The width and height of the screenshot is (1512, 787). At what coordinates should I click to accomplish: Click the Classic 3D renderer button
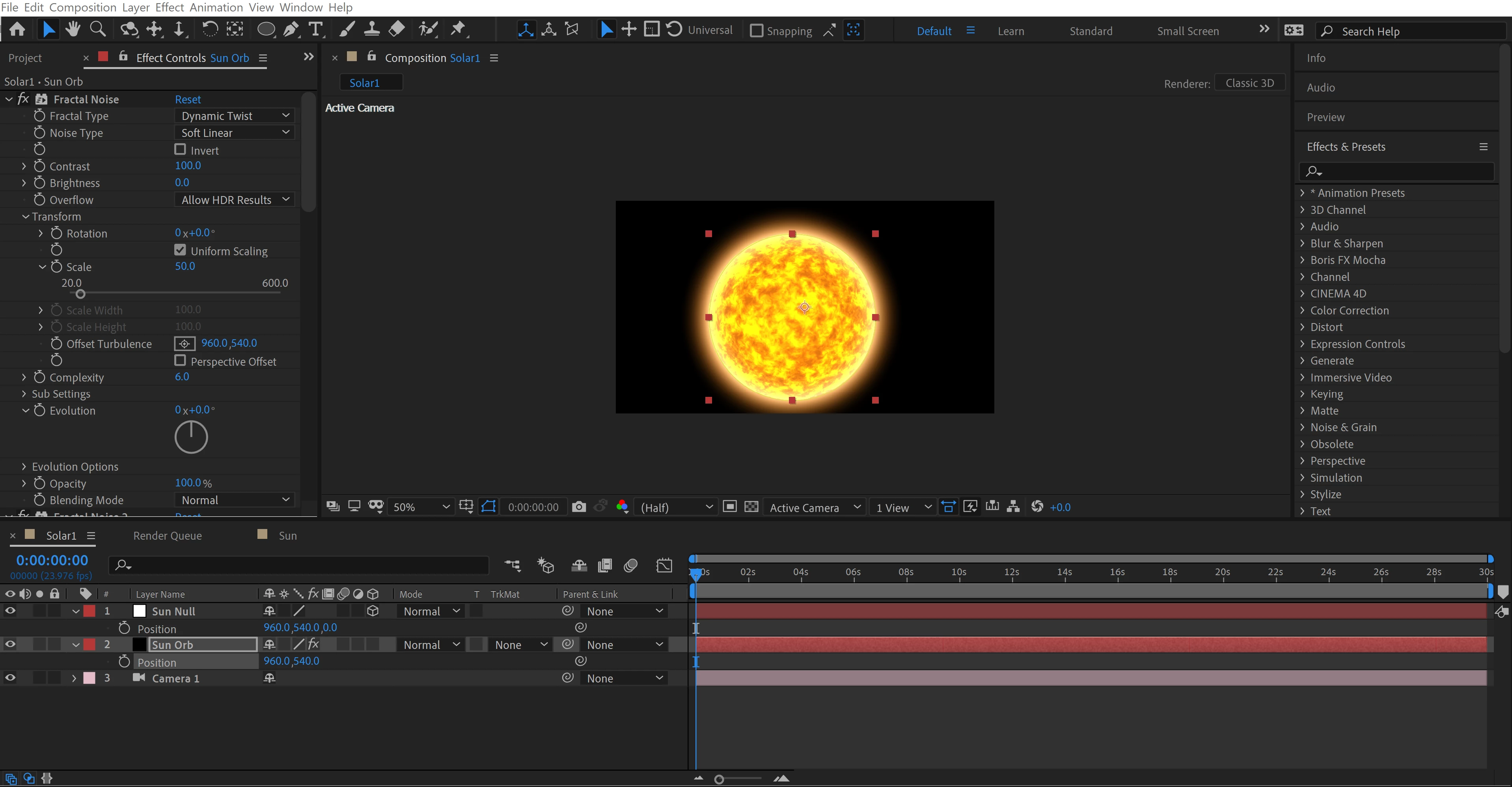(1249, 83)
